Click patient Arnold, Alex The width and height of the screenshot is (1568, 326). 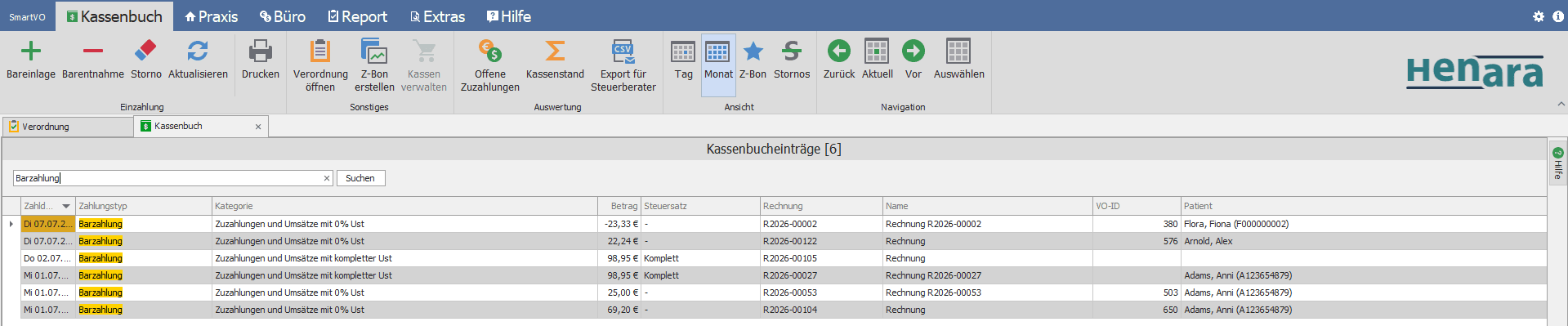[1208, 241]
